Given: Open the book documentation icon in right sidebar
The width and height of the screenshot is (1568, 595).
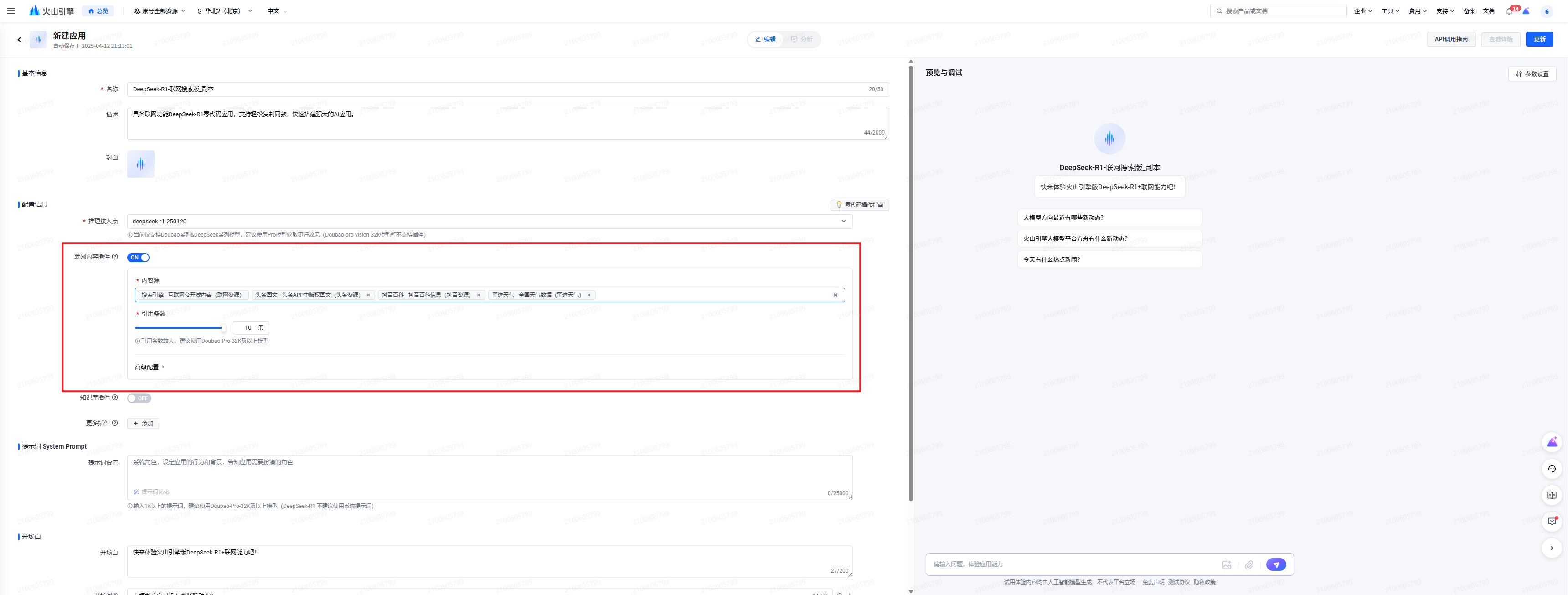Looking at the screenshot, I should tap(1552, 495).
